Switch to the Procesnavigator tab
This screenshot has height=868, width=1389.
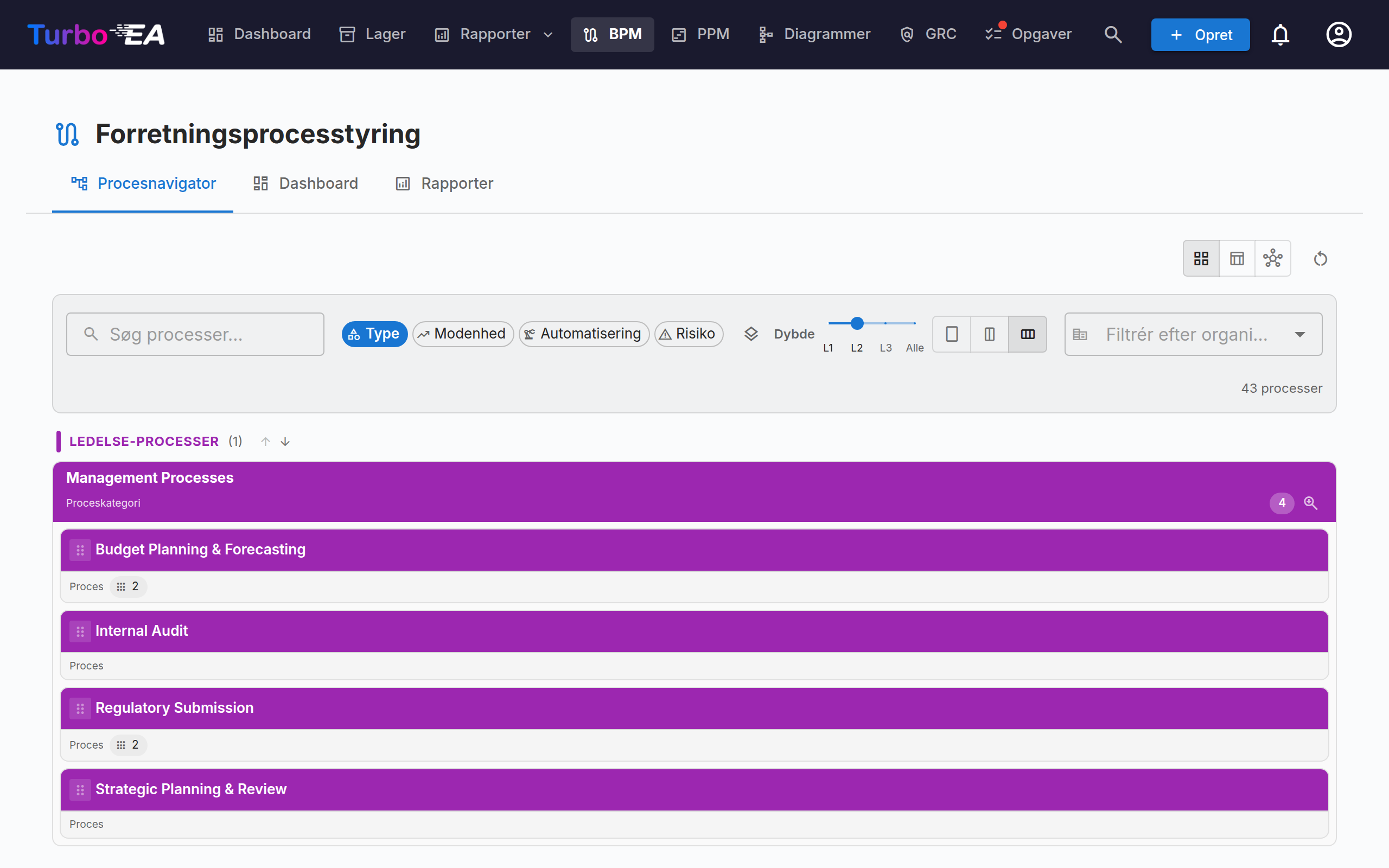(x=143, y=184)
